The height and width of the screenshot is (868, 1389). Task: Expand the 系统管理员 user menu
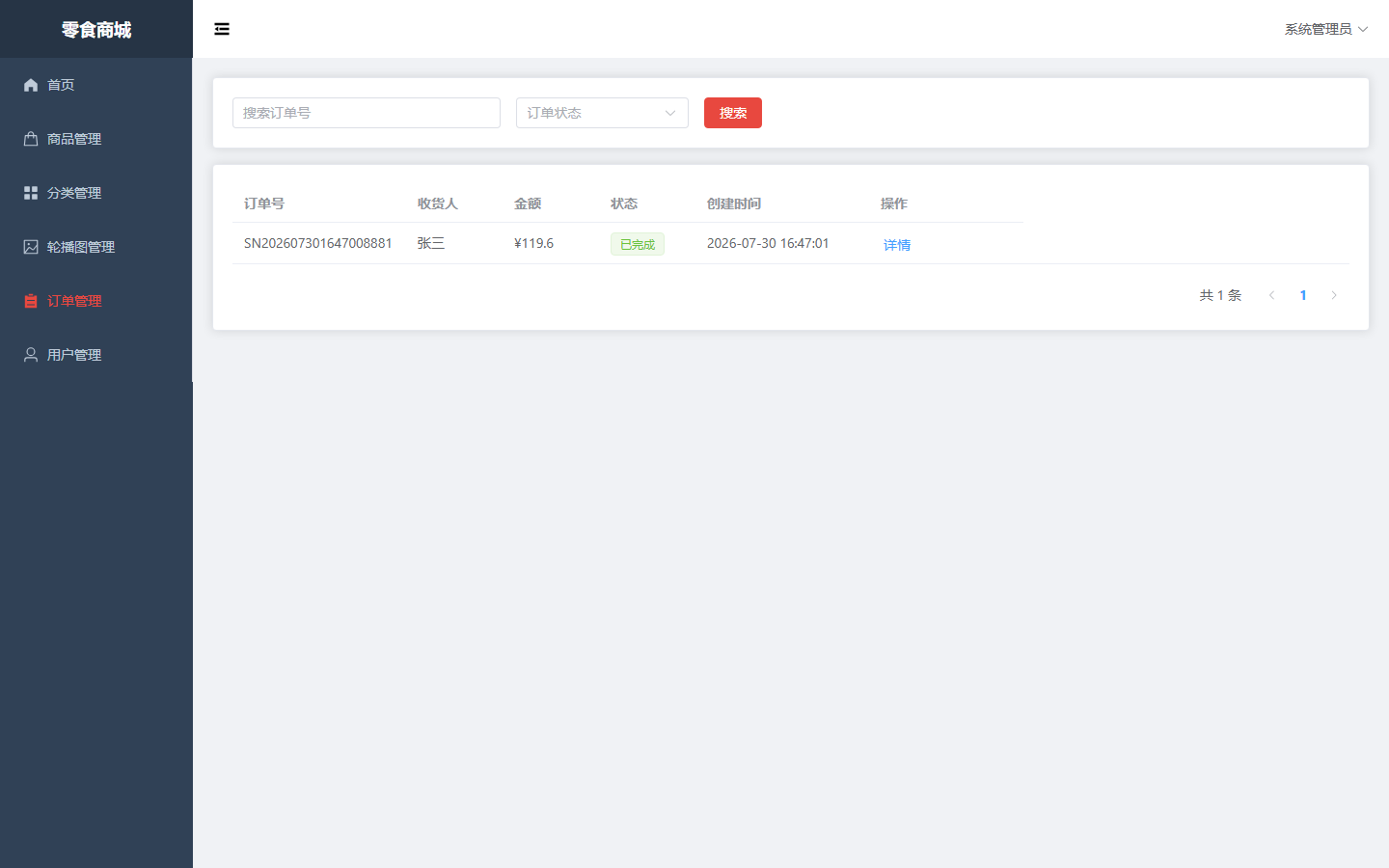(1326, 29)
